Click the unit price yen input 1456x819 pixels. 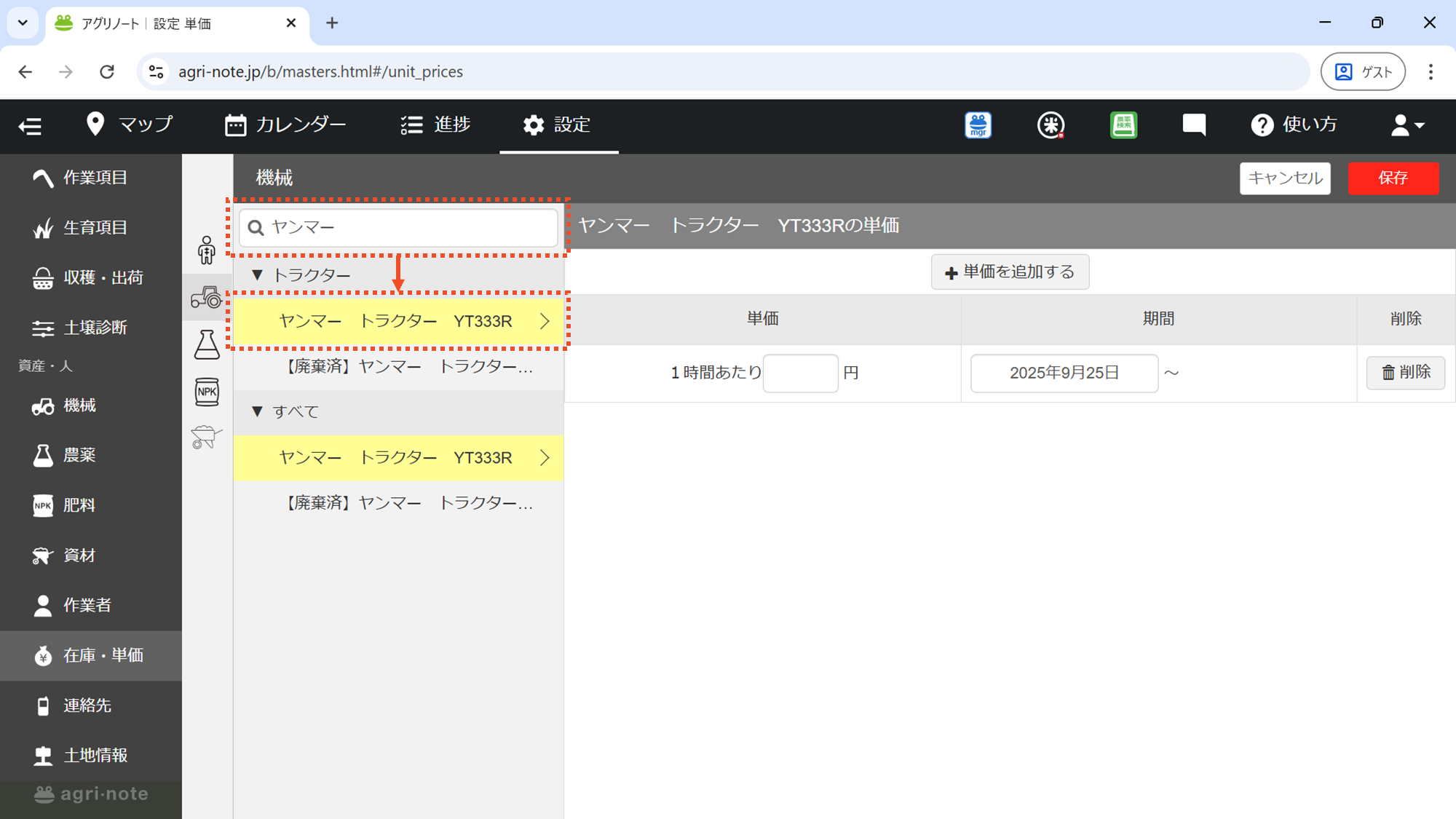tap(800, 373)
